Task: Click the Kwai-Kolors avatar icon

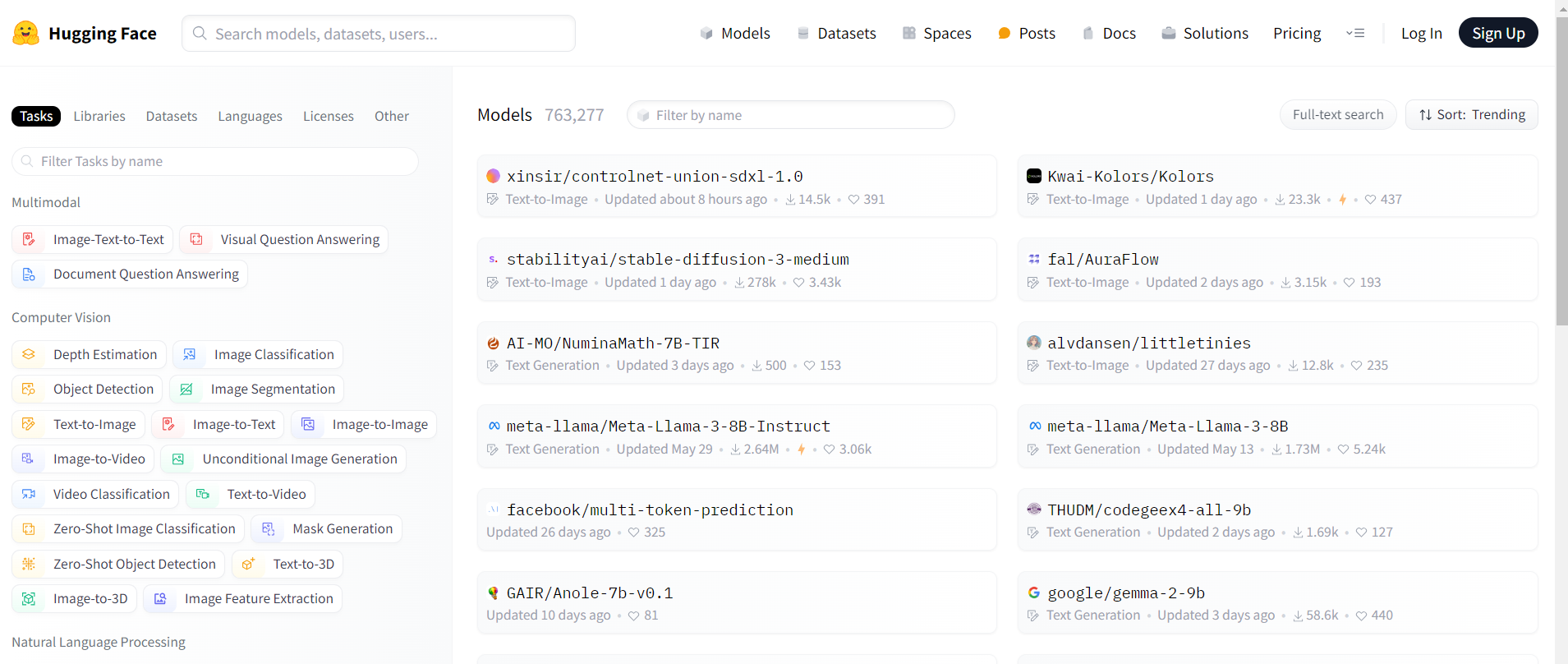Action: [1034, 176]
